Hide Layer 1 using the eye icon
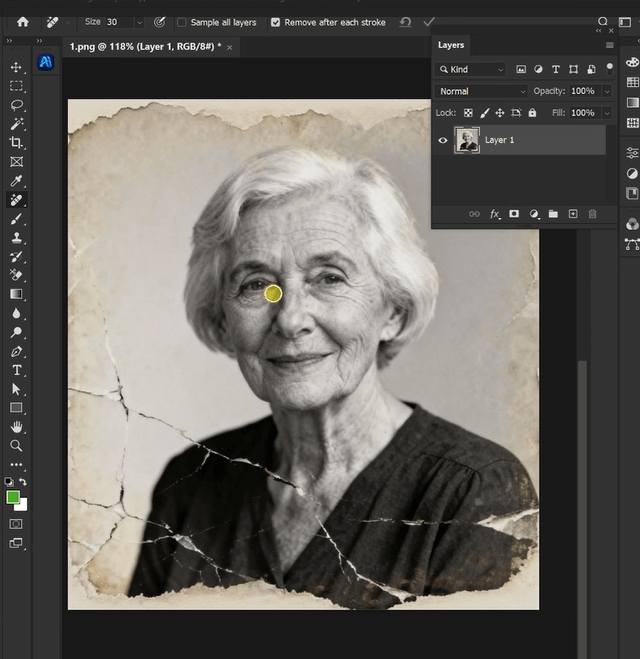Screen dimensions: 640x659 pos(443,141)
